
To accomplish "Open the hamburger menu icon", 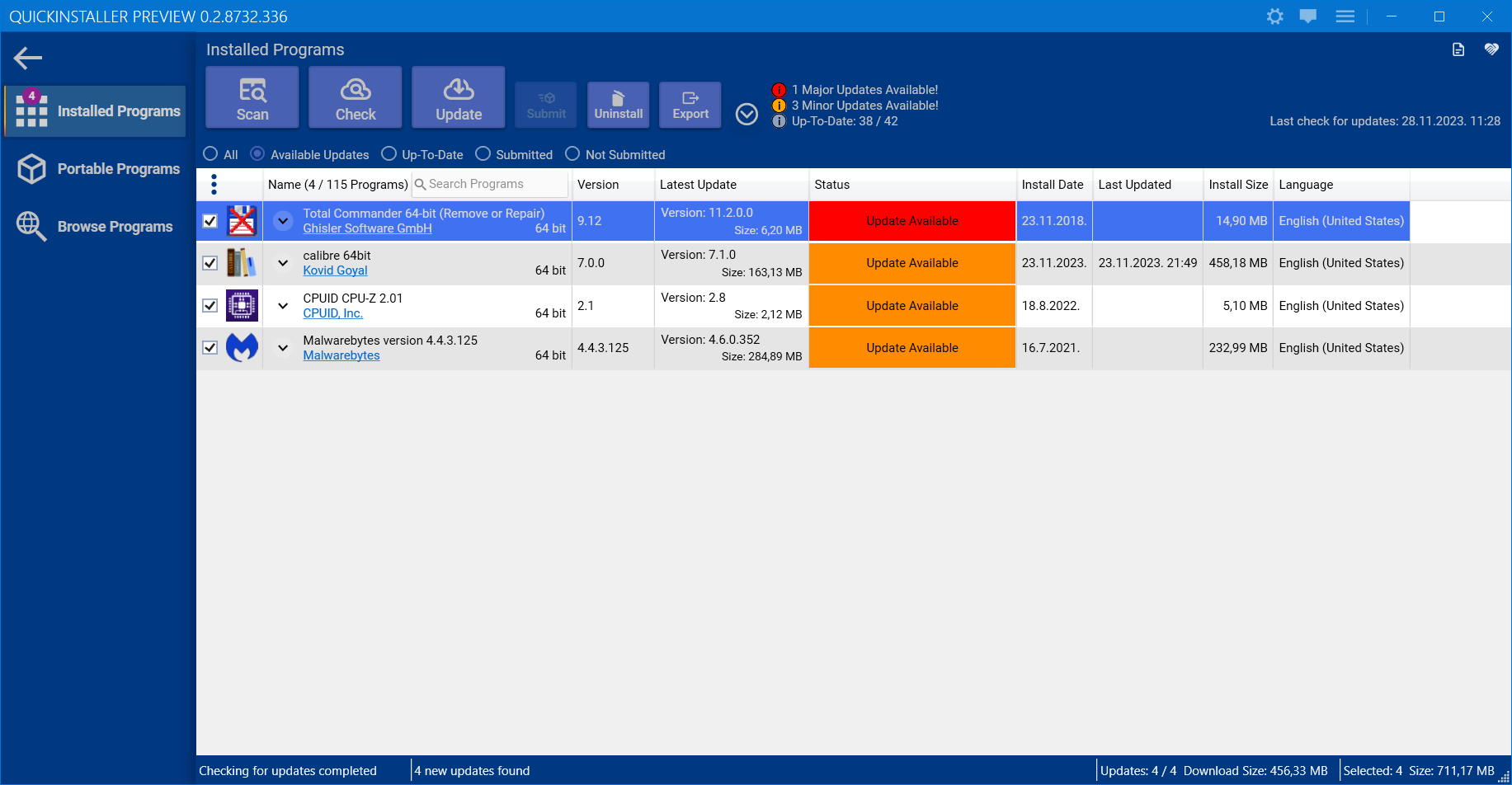I will (x=1345, y=16).
